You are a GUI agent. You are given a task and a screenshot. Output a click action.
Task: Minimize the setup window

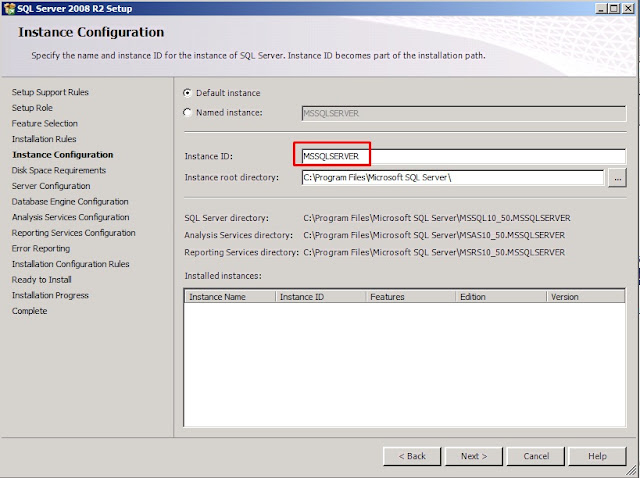[x=601, y=9]
